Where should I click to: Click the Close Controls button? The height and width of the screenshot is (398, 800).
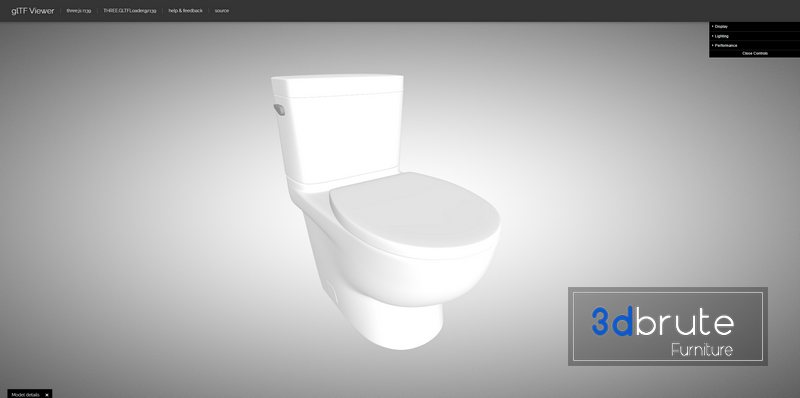click(754, 53)
